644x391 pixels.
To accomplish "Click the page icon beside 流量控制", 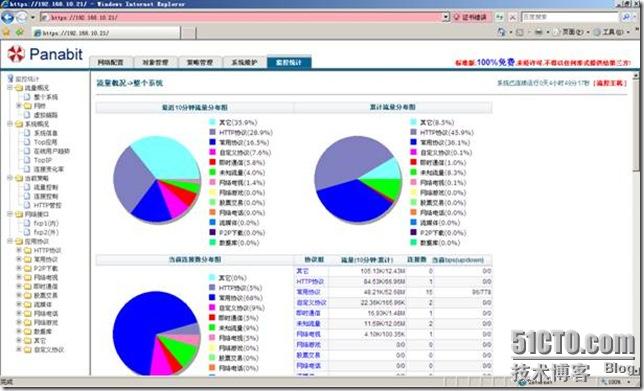I will pyautogui.click(x=27, y=187).
